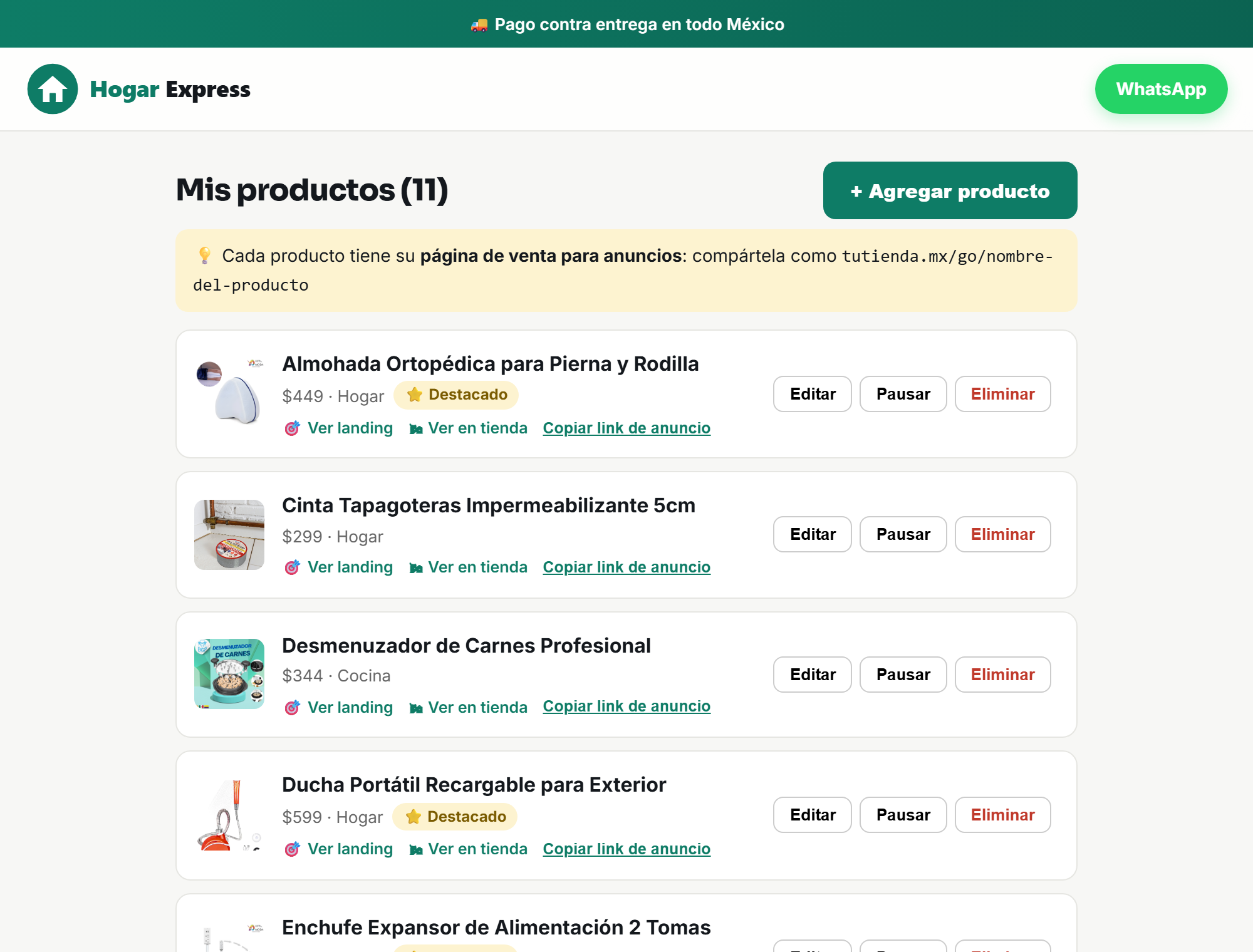The width and height of the screenshot is (1253, 952).
Task: Edit the Almohada Ortopédica product
Action: coord(813,394)
